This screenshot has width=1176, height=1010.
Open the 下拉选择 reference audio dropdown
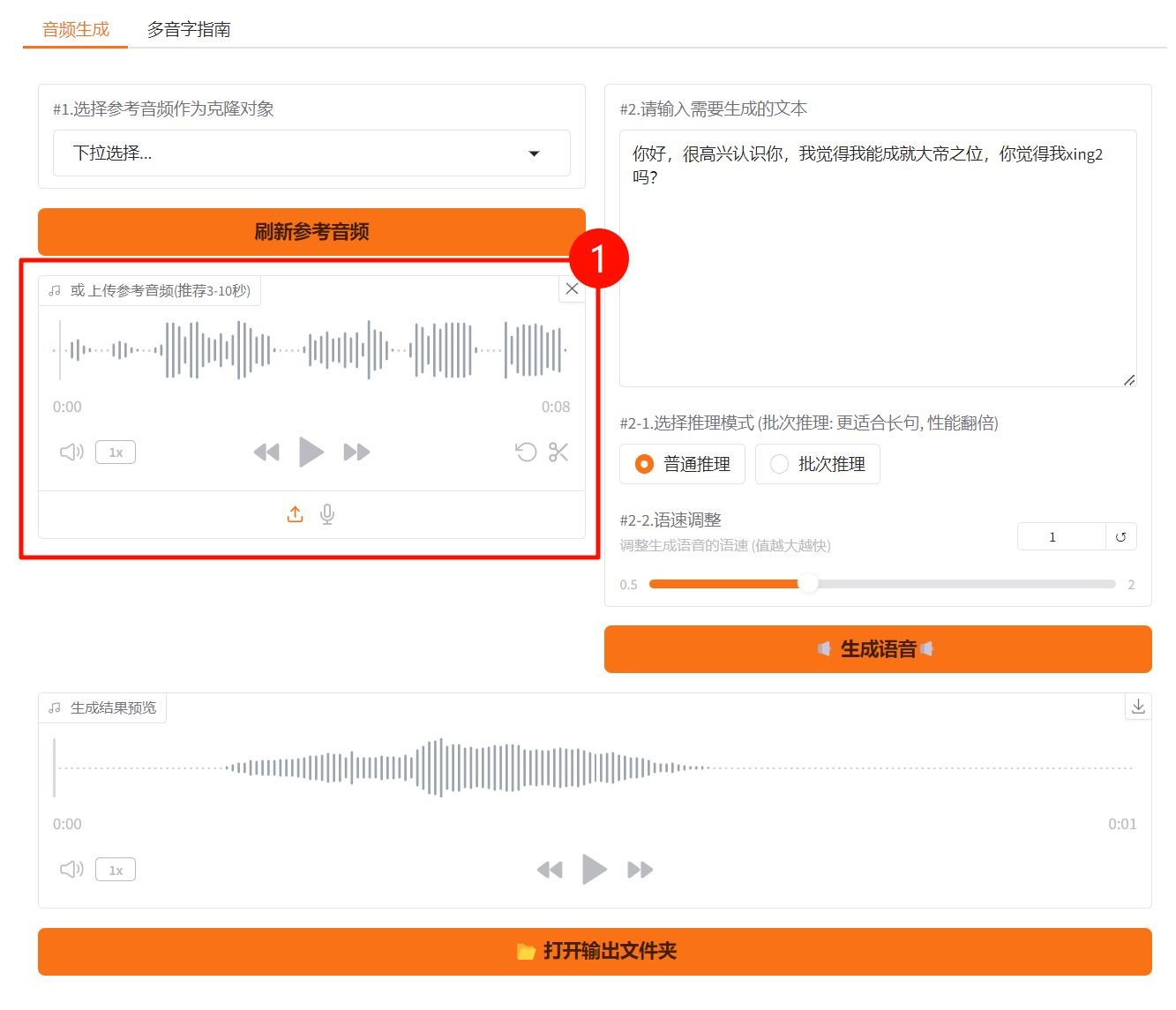311,153
